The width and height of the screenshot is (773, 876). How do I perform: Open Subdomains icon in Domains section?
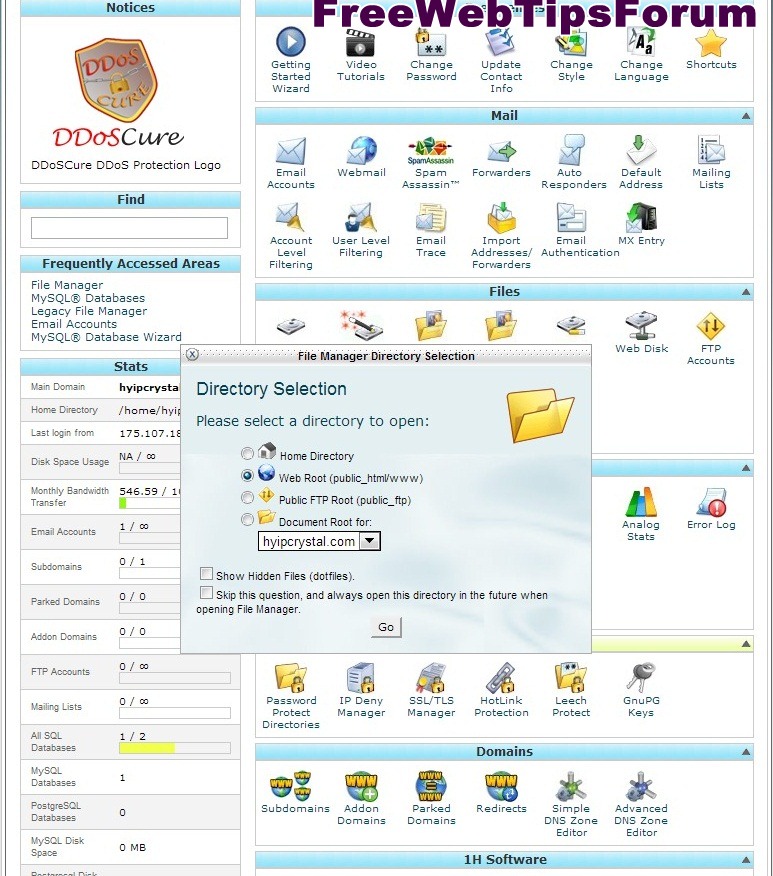click(291, 786)
